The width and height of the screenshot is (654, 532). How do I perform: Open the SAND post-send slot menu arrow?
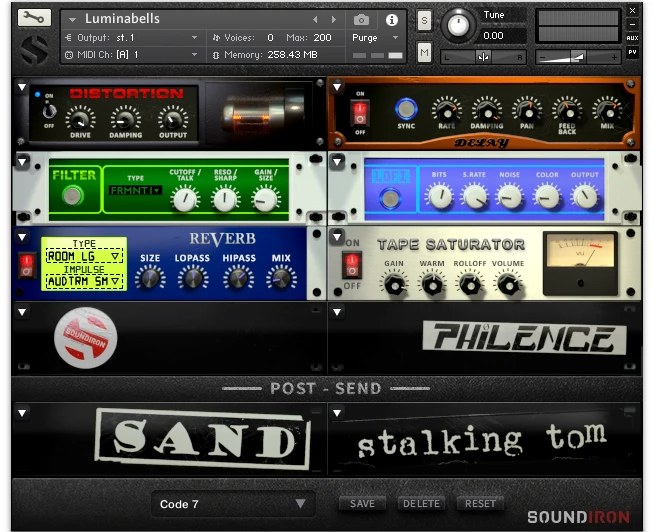pyautogui.click(x=22, y=413)
